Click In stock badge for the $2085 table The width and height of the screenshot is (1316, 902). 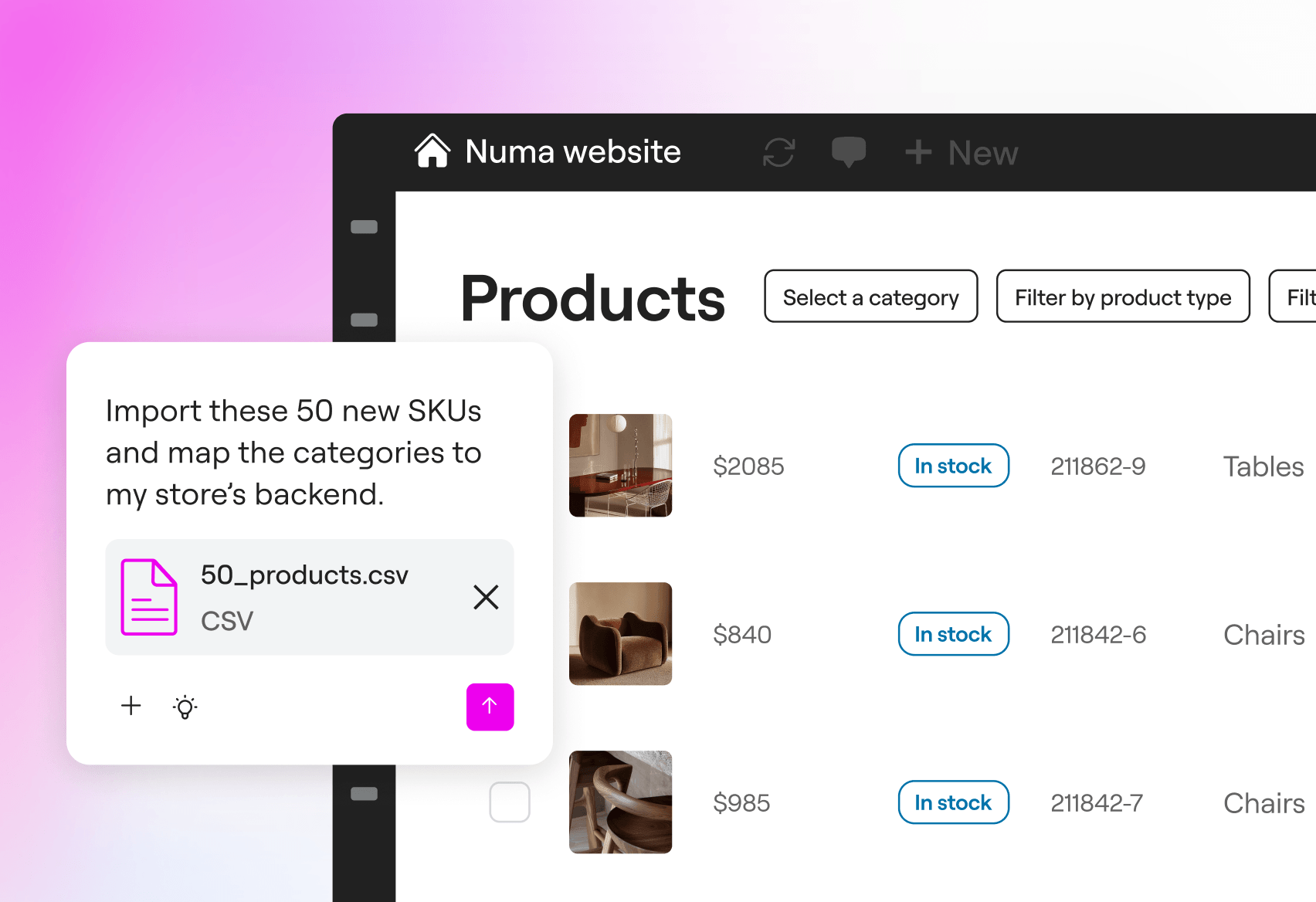(953, 466)
